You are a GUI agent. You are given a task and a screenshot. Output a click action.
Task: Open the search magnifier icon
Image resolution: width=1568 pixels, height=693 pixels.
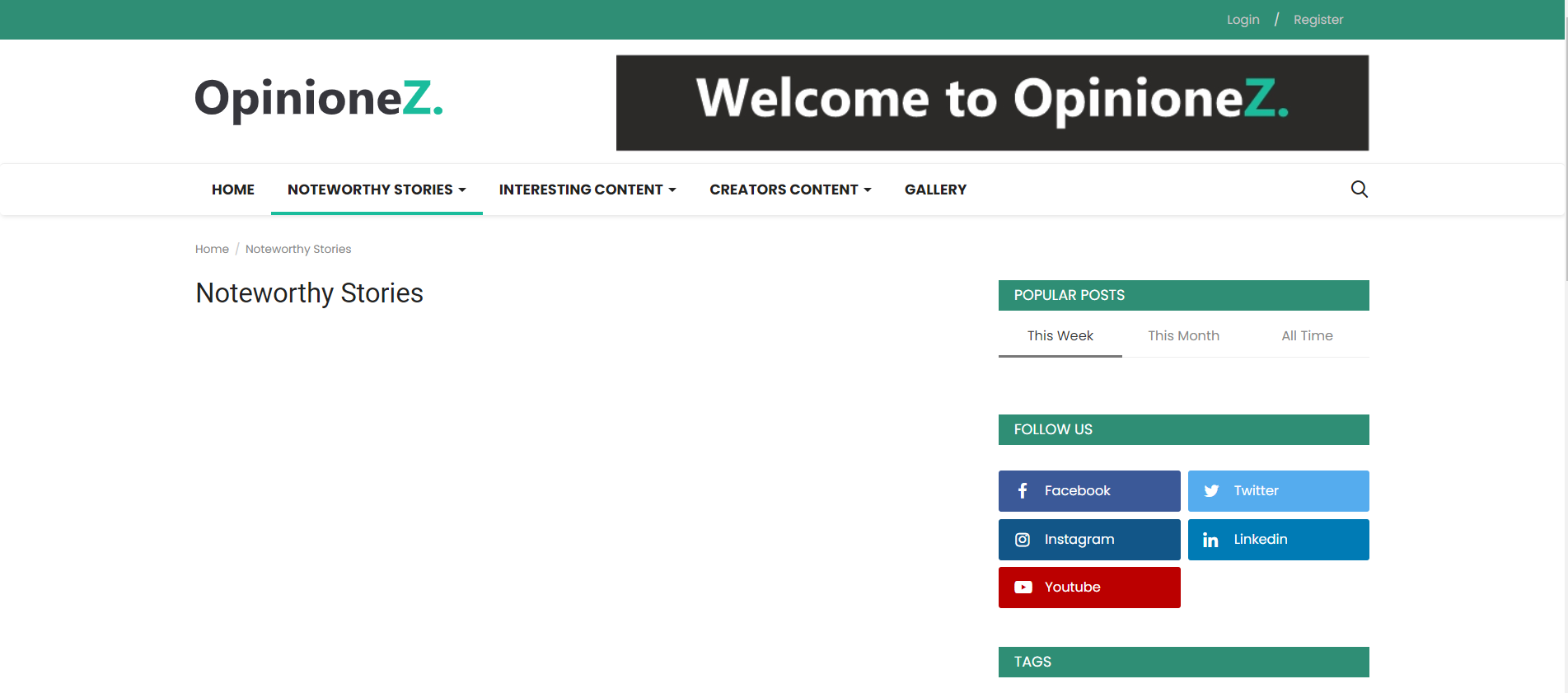[1359, 190]
